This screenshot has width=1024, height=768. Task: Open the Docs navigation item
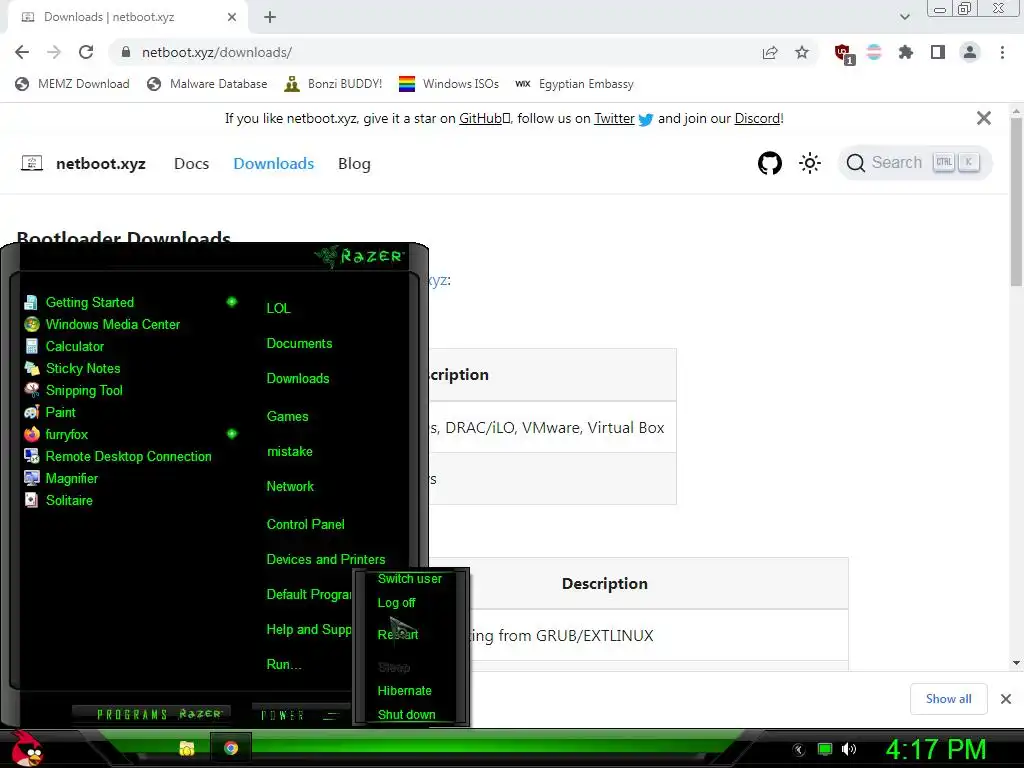pos(191,163)
